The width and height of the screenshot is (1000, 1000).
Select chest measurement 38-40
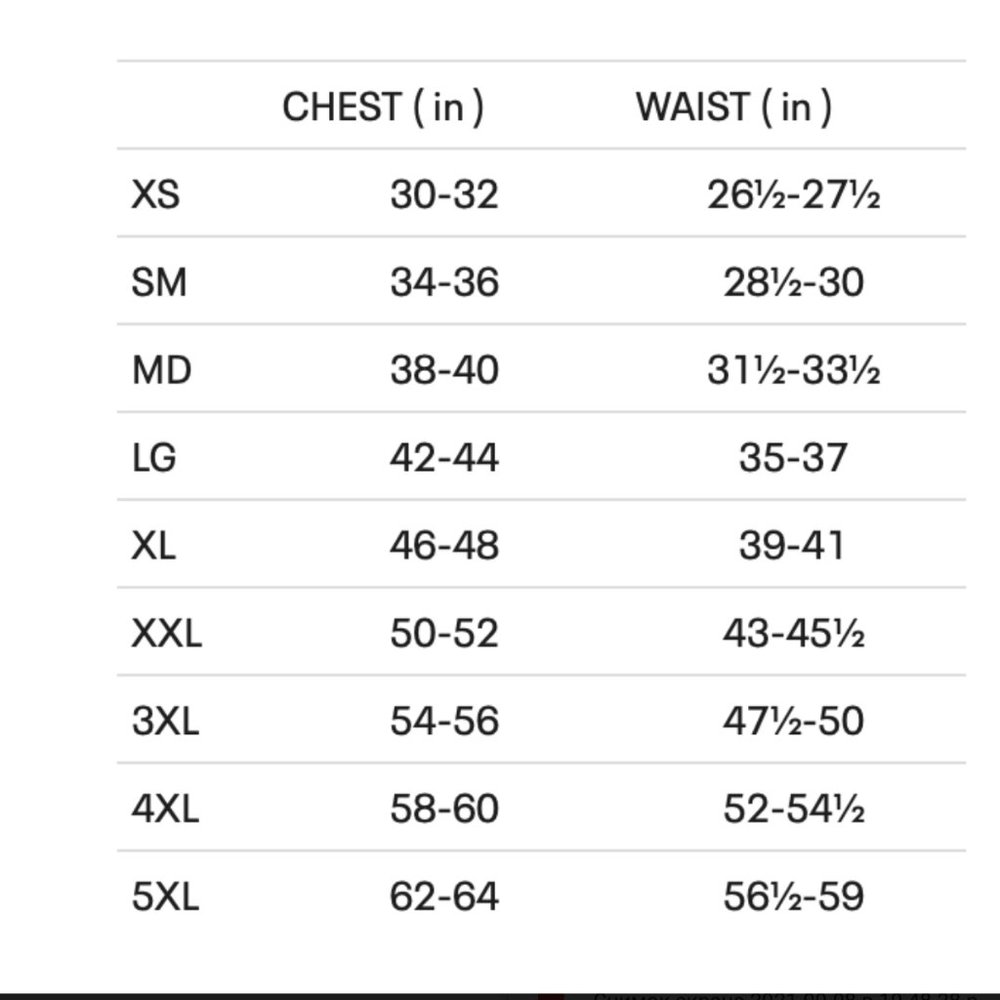click(444, 371)
